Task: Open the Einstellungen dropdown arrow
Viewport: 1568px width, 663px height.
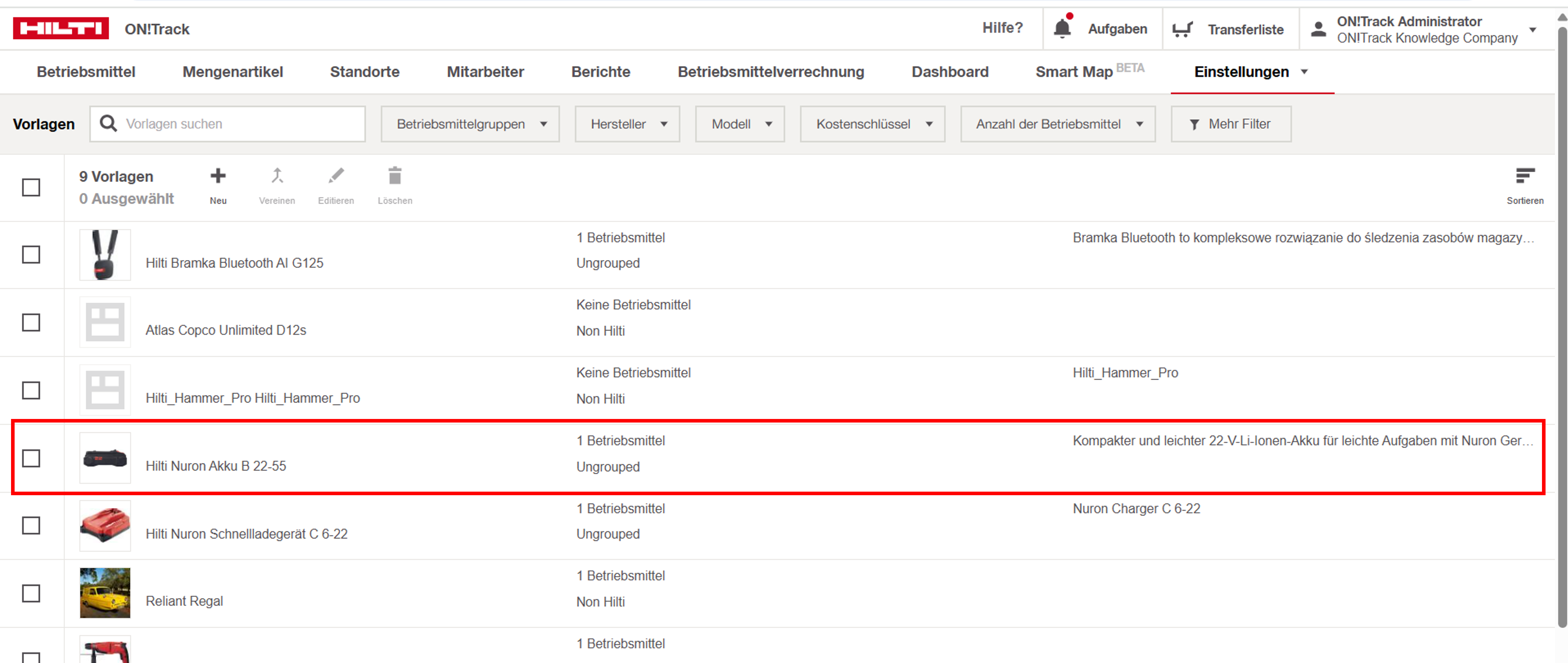Action: pos(1304,72)
